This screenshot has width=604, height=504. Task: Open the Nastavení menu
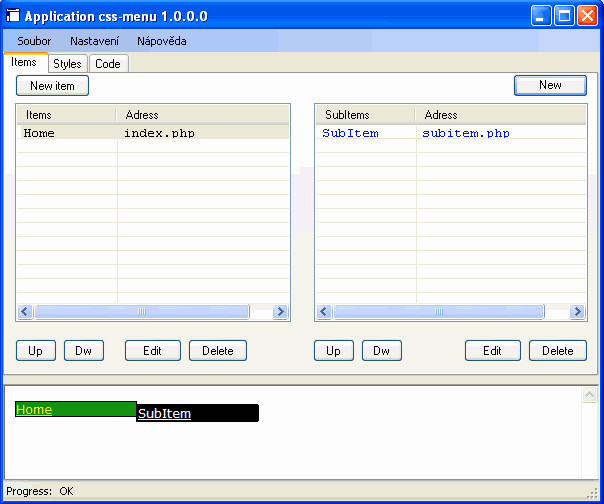pyautogui.click(x=94, y=41)
